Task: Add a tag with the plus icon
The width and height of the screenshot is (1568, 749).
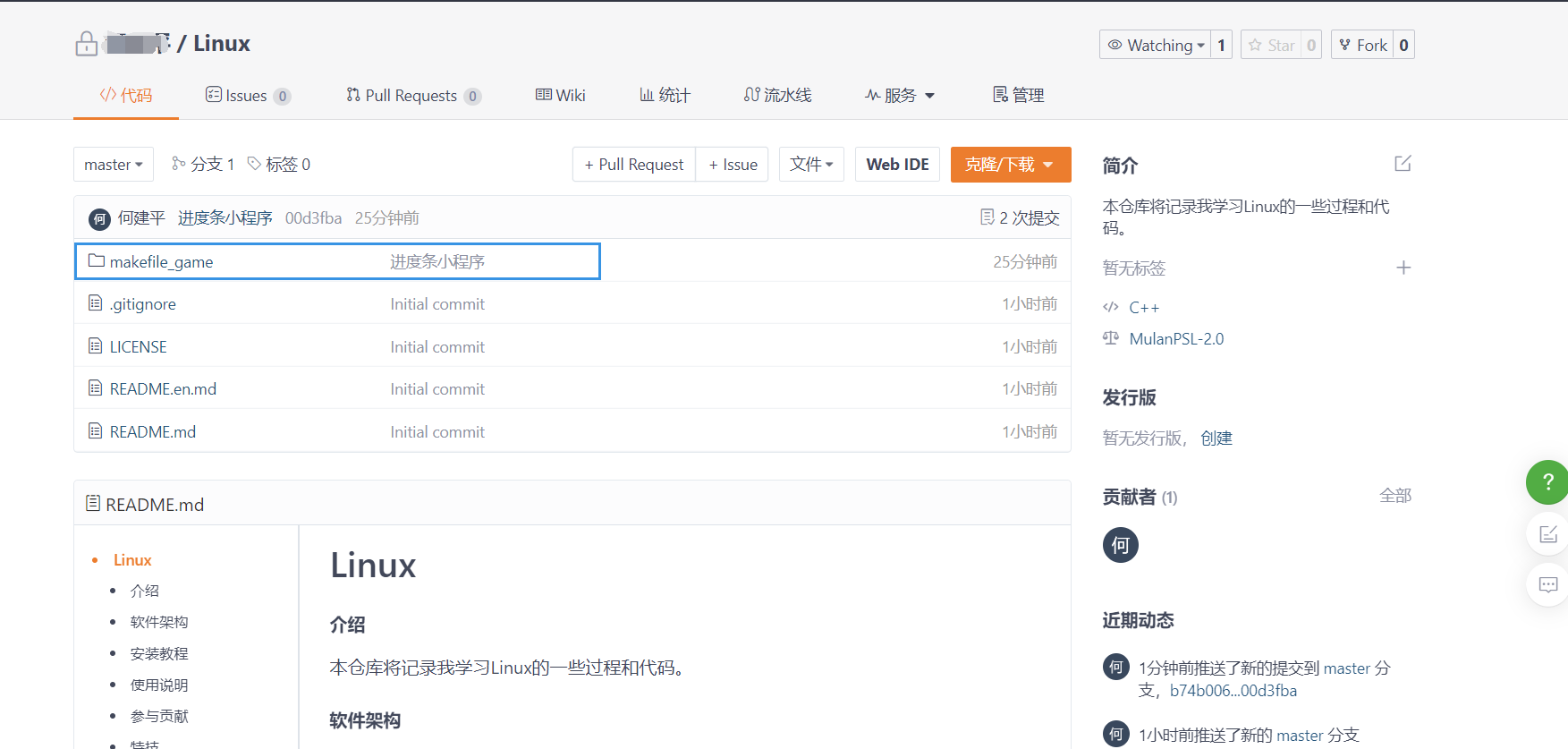Action: [1403, 268]
